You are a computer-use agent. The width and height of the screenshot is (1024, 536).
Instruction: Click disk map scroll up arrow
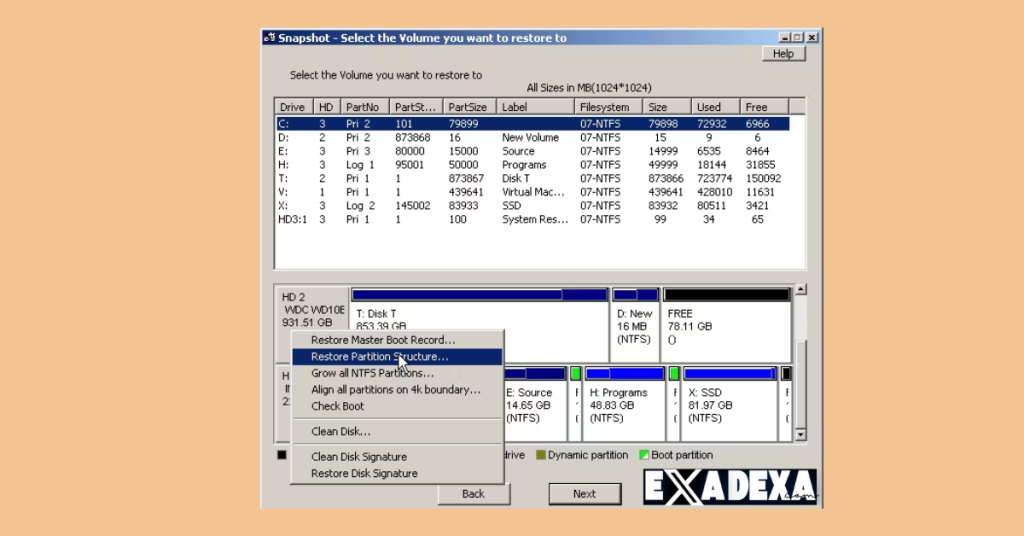(x=801, y=290)
